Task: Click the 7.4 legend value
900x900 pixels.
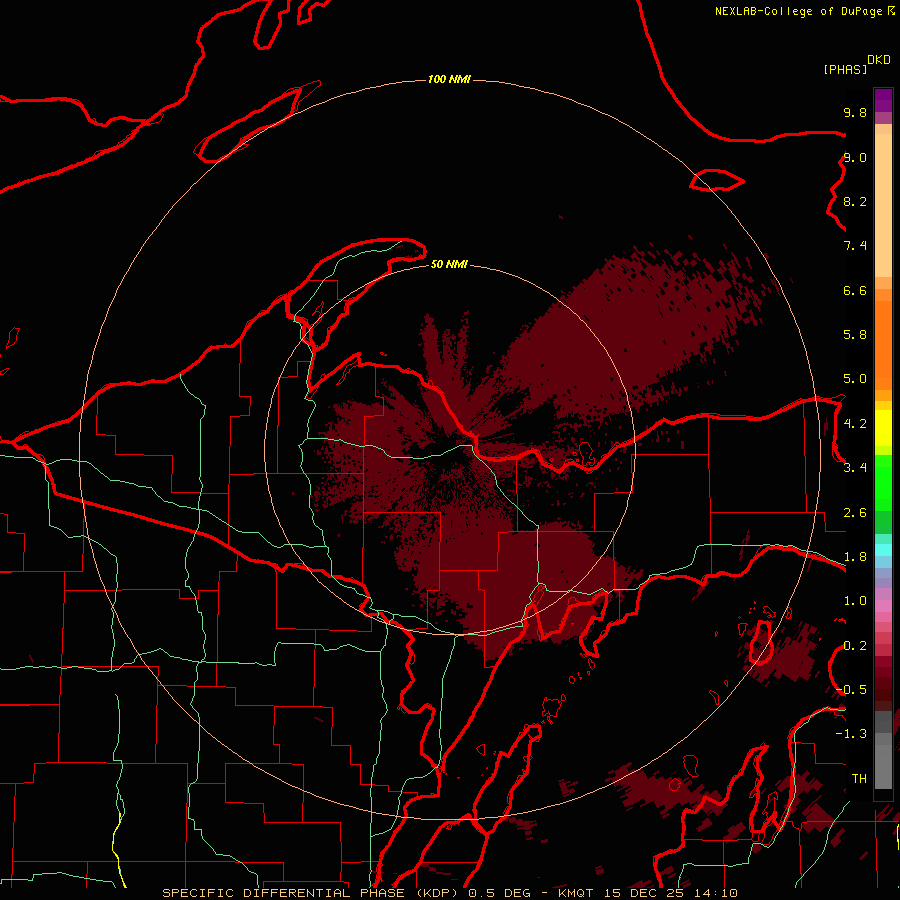Action: (855, 246)
